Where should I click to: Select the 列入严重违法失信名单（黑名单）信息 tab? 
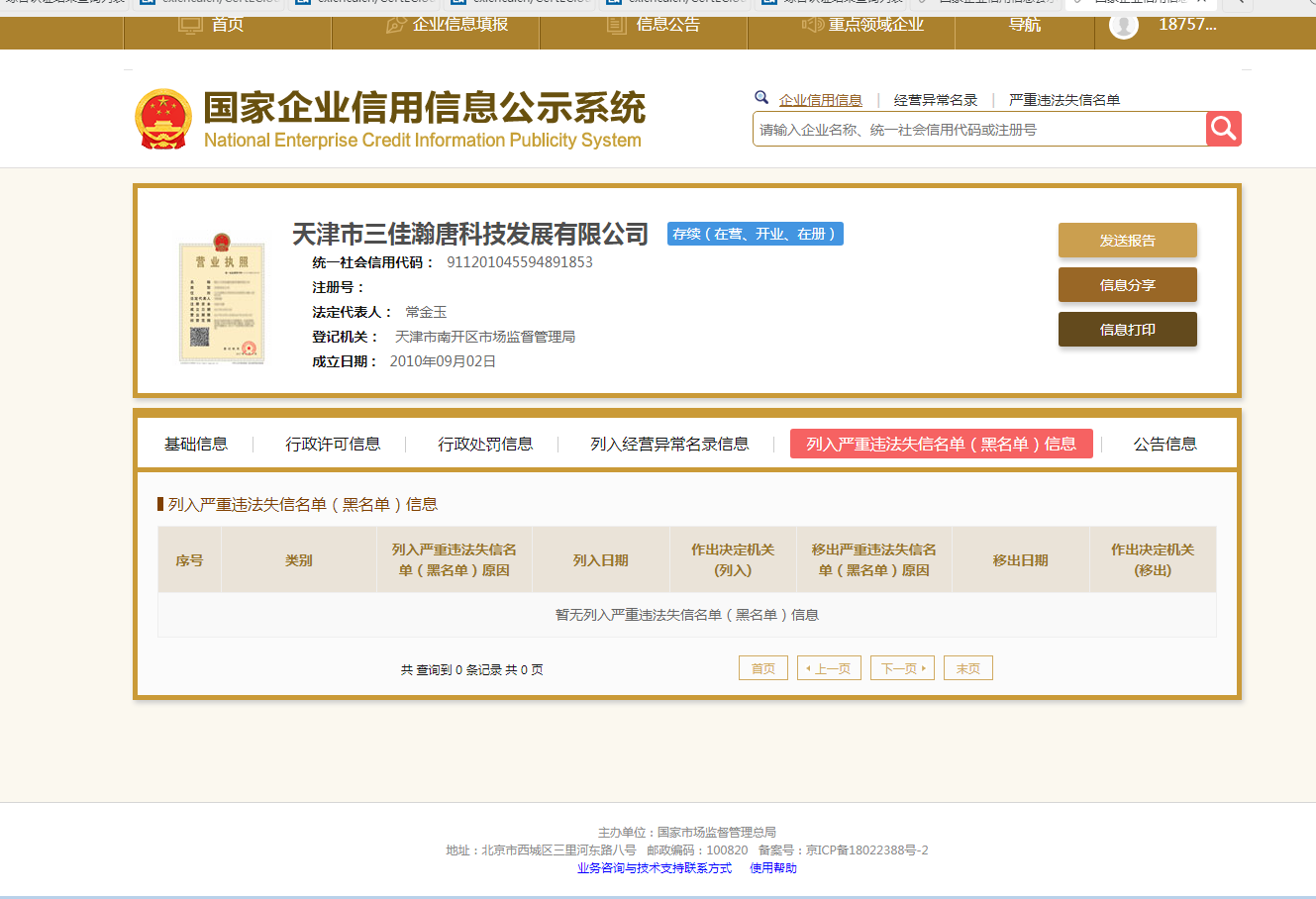coord(942,444)
